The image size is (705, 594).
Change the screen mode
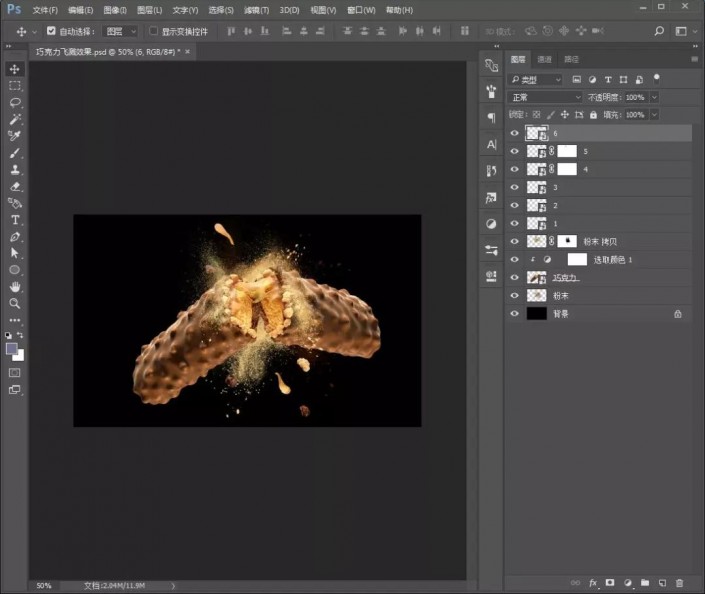[14, 390]
